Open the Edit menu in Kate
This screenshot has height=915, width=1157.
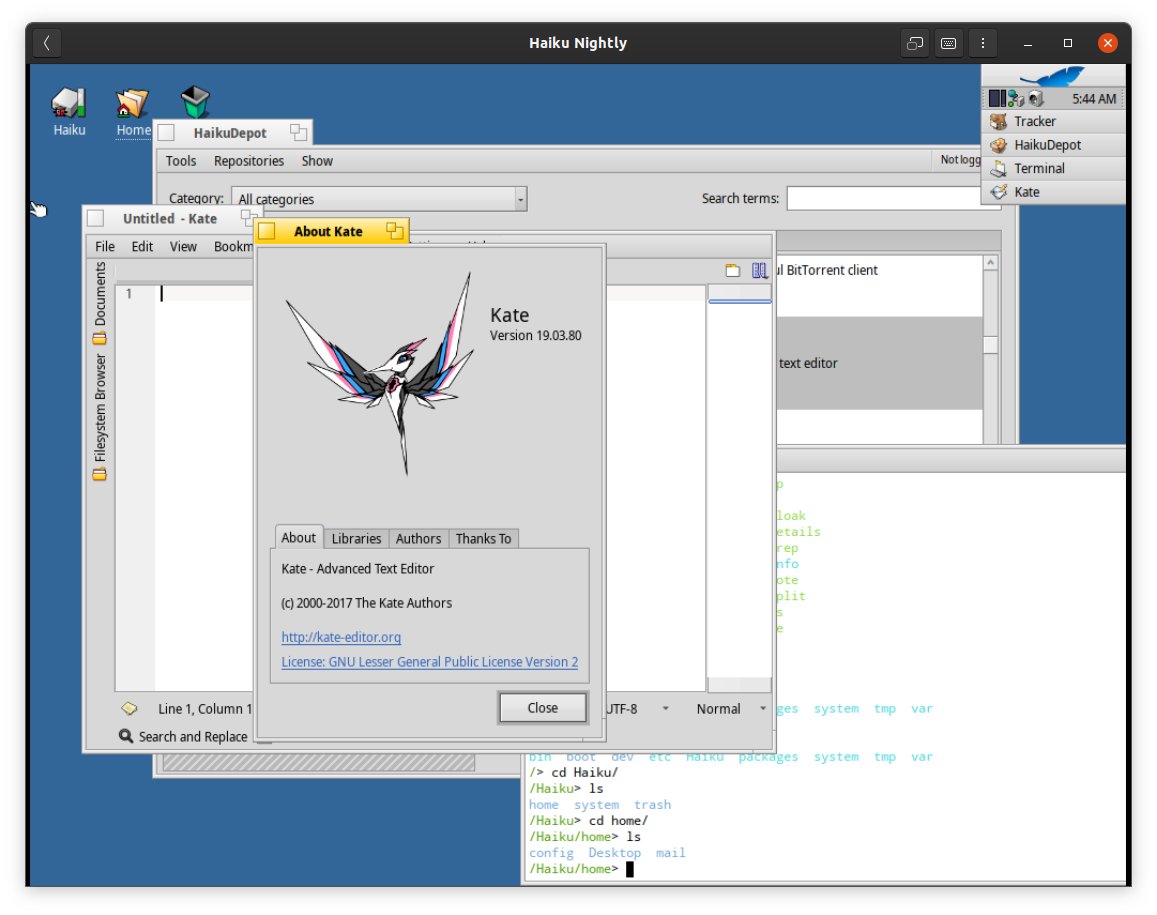click(x=142, y=246)
